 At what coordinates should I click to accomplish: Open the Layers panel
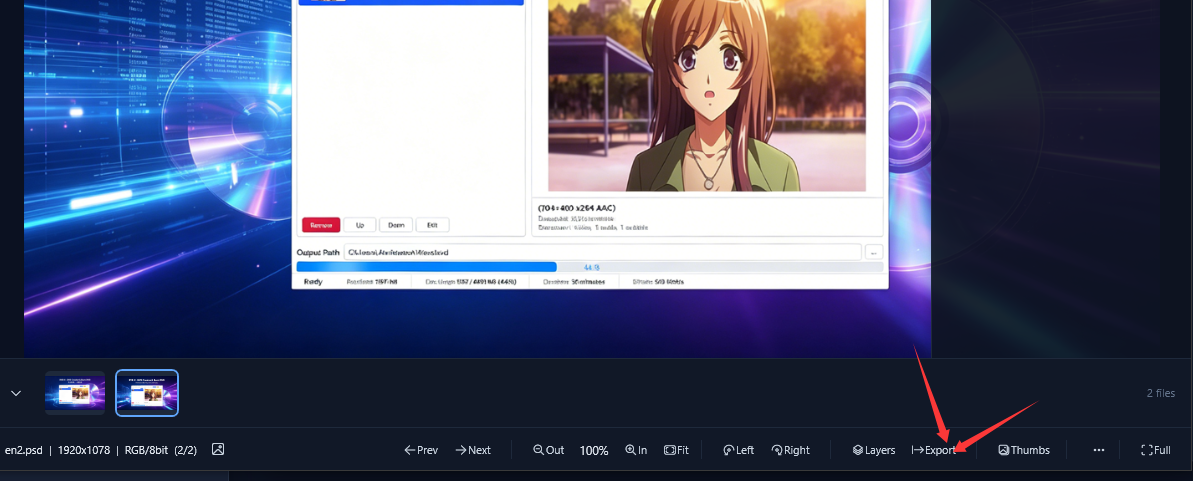click(873, 450)
